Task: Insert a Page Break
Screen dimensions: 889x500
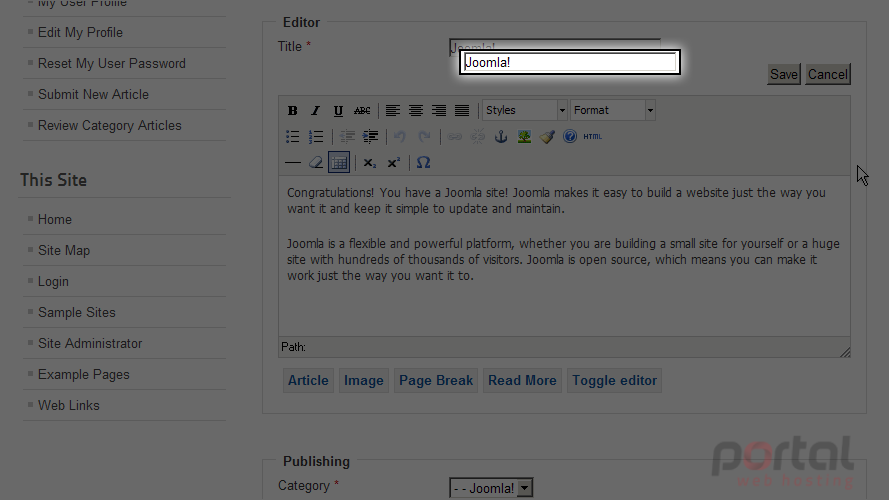Action: [436, 380]
